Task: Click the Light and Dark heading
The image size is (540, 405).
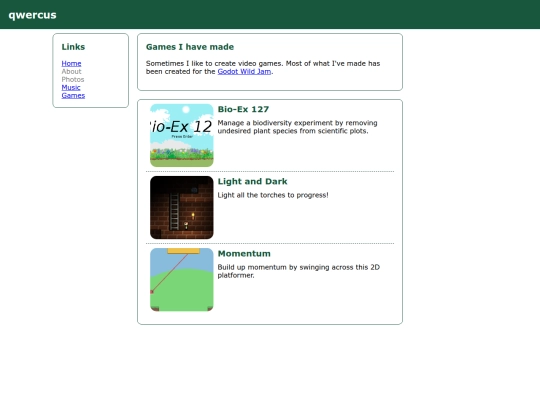Action: click(x=252, y=181)
